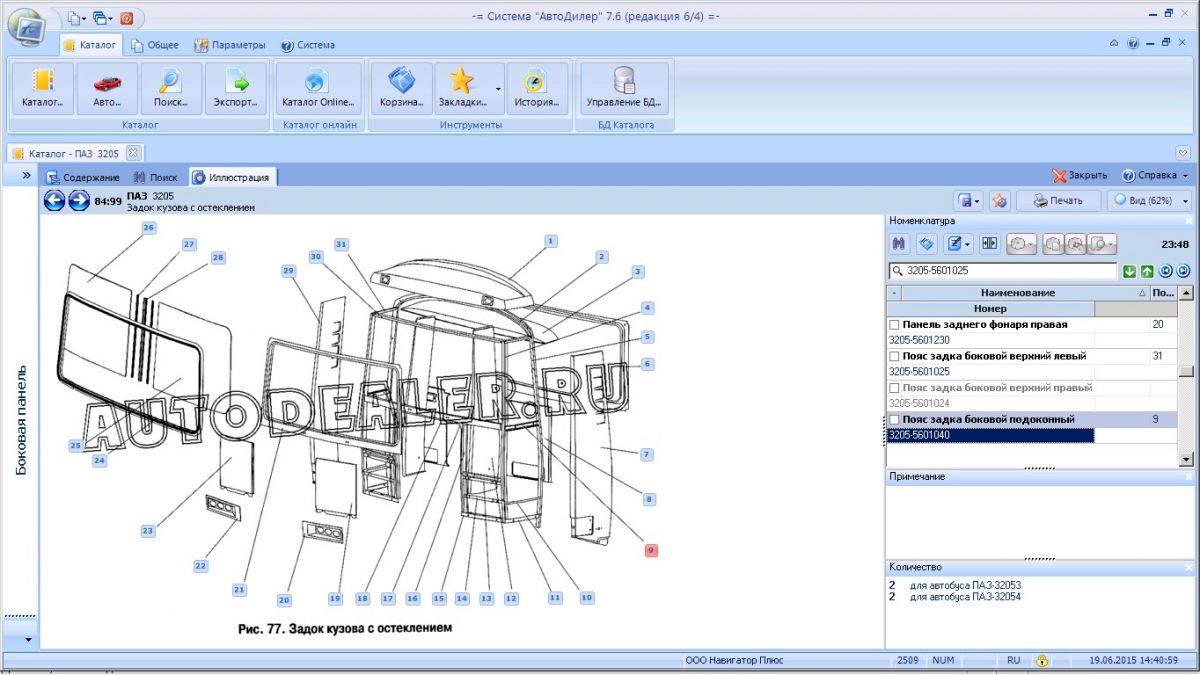The height and width of the screenshot is (675, 1200).
Task: Tick 'Пояс задка боковой верхний левый' checkbox
Action: tap(895, 356)
